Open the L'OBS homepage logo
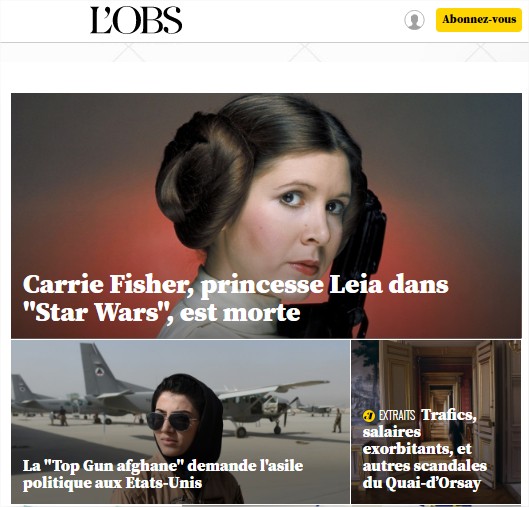The height and width of the screenshot is (507, 529). click(136, 20)
